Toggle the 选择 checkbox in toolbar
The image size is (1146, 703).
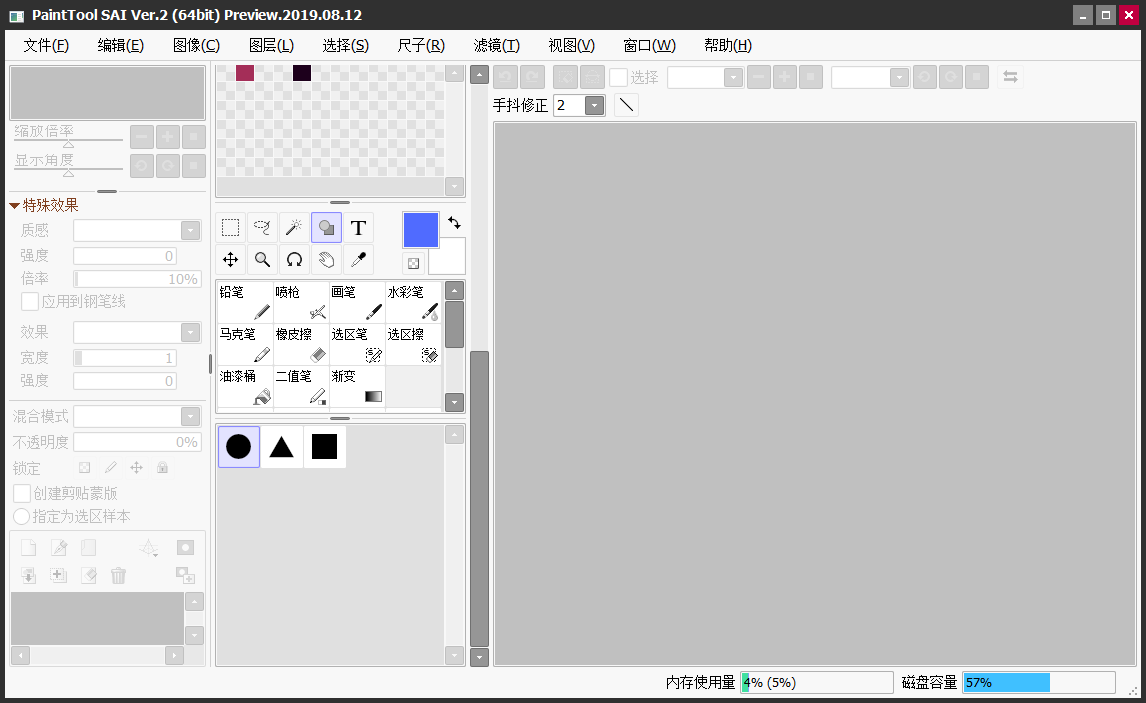click(618, 77)
